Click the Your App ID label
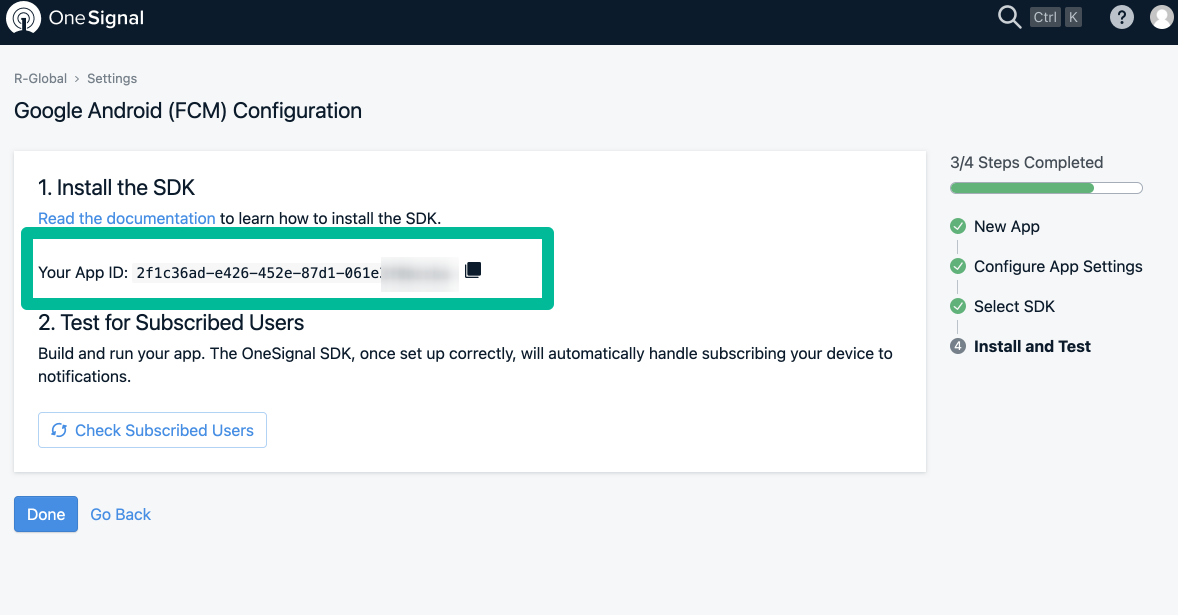Image resolution: width=1178 pixels, height=615 pixels. 83,273
